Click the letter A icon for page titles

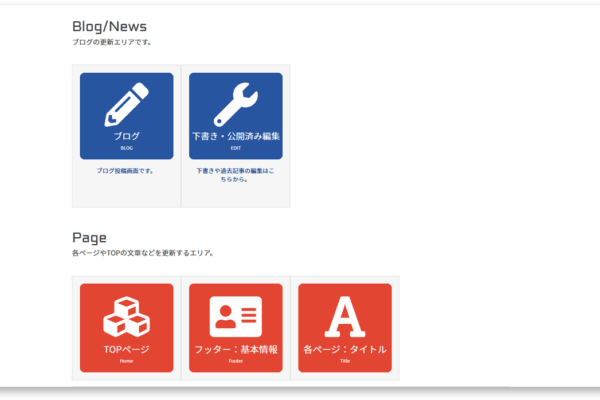point(345,316)
